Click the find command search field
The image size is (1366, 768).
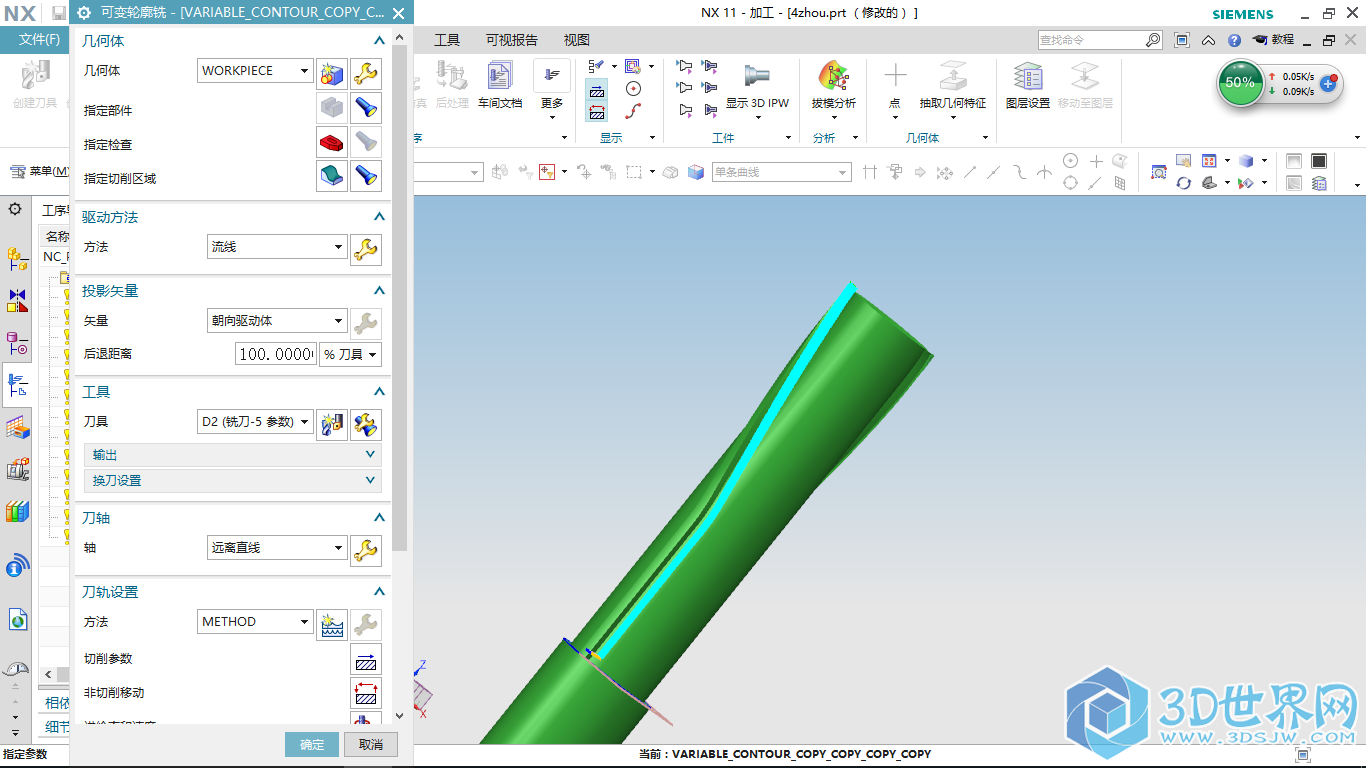tap(1090, 40)
